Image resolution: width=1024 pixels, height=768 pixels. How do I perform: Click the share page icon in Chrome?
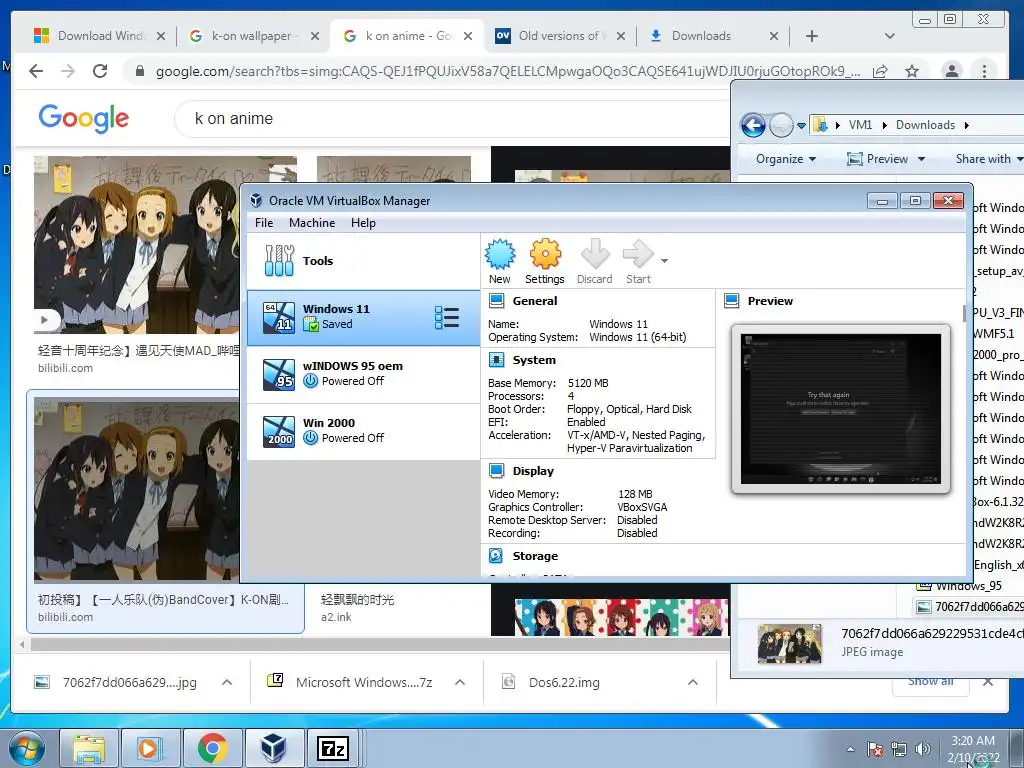coord(880,71)
